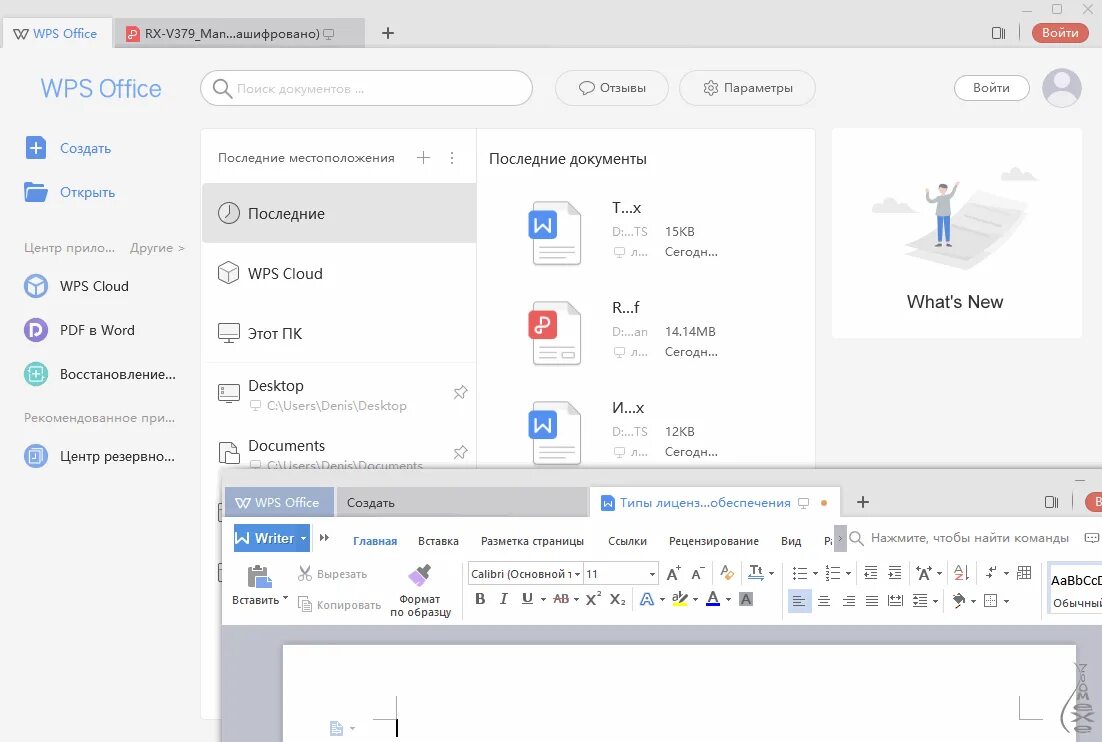Decrease font size with A- icon
Image resolution: width=1102 pixels, height=742 pixels.
[697, 573]
